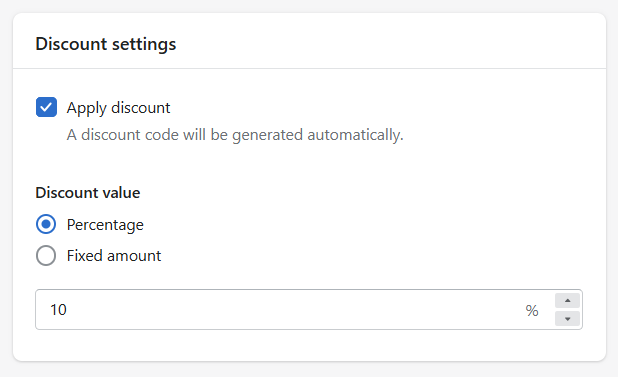
Task: Click the "Discount settings" card heading
Action: (106, 44)
